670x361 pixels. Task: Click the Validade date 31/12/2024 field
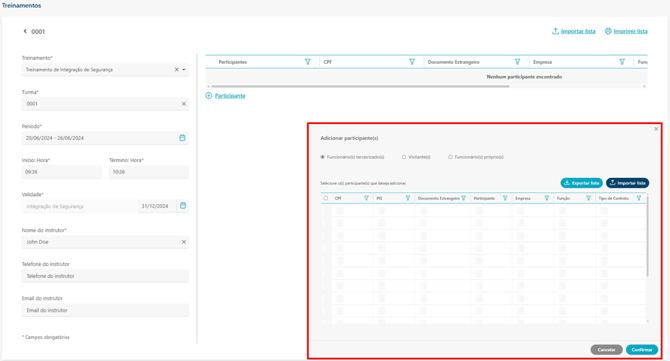pyautogui.click(x=156, y=206)
